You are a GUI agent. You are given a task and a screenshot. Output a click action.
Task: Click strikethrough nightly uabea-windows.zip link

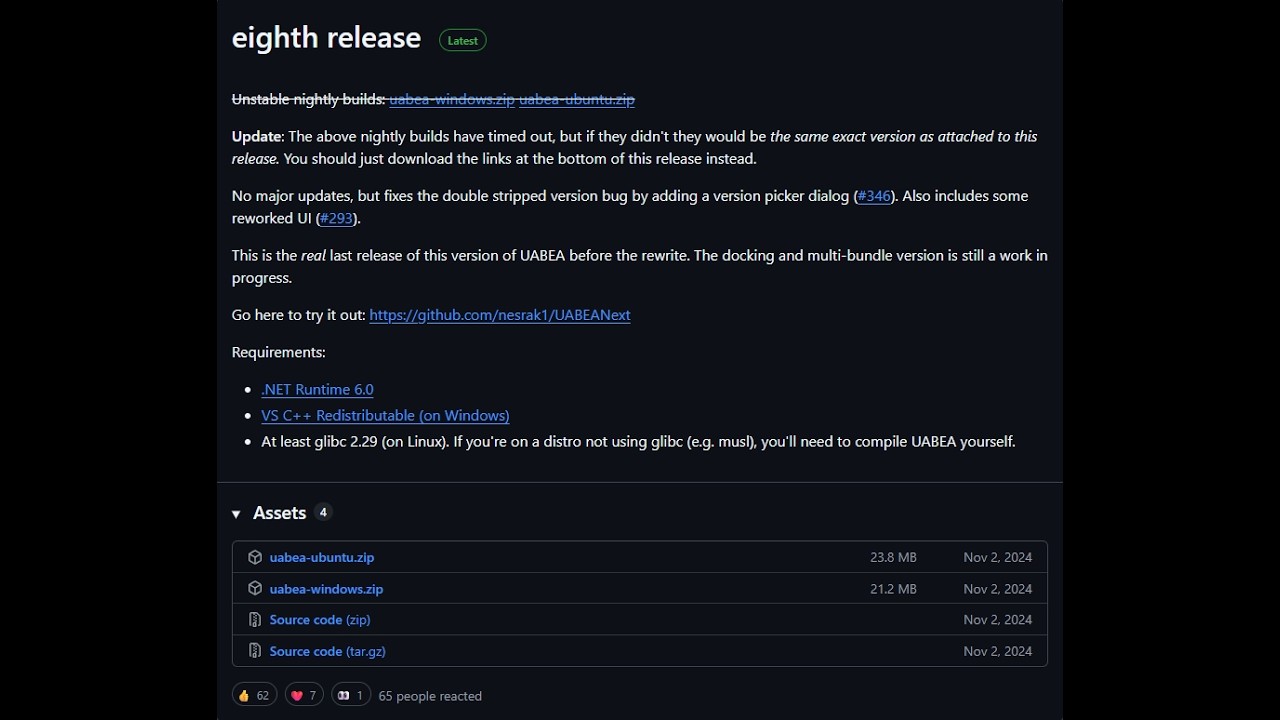pyautogui.click(x=452, y=99)
